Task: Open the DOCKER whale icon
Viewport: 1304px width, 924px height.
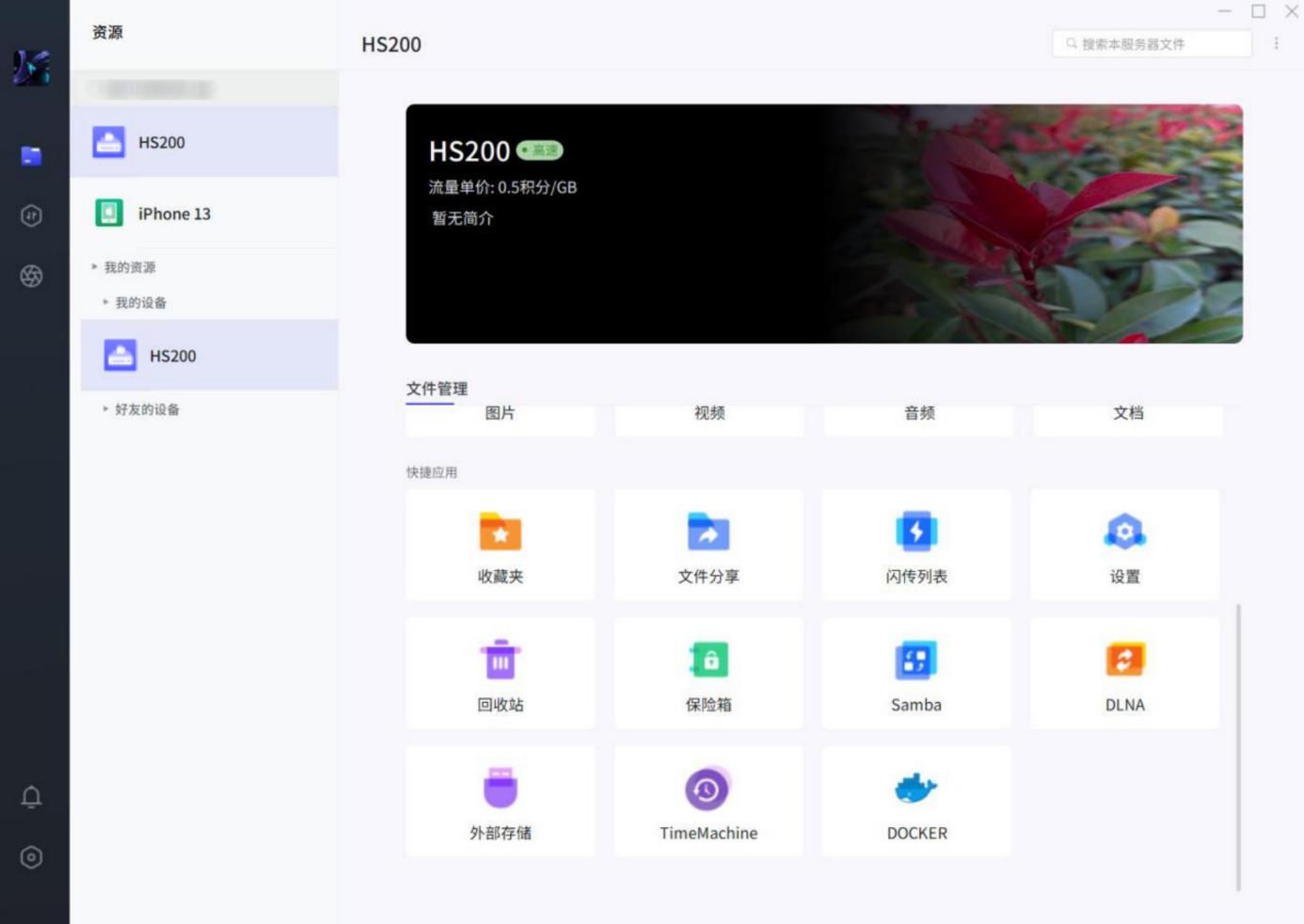Action: [x=916, y=789]
